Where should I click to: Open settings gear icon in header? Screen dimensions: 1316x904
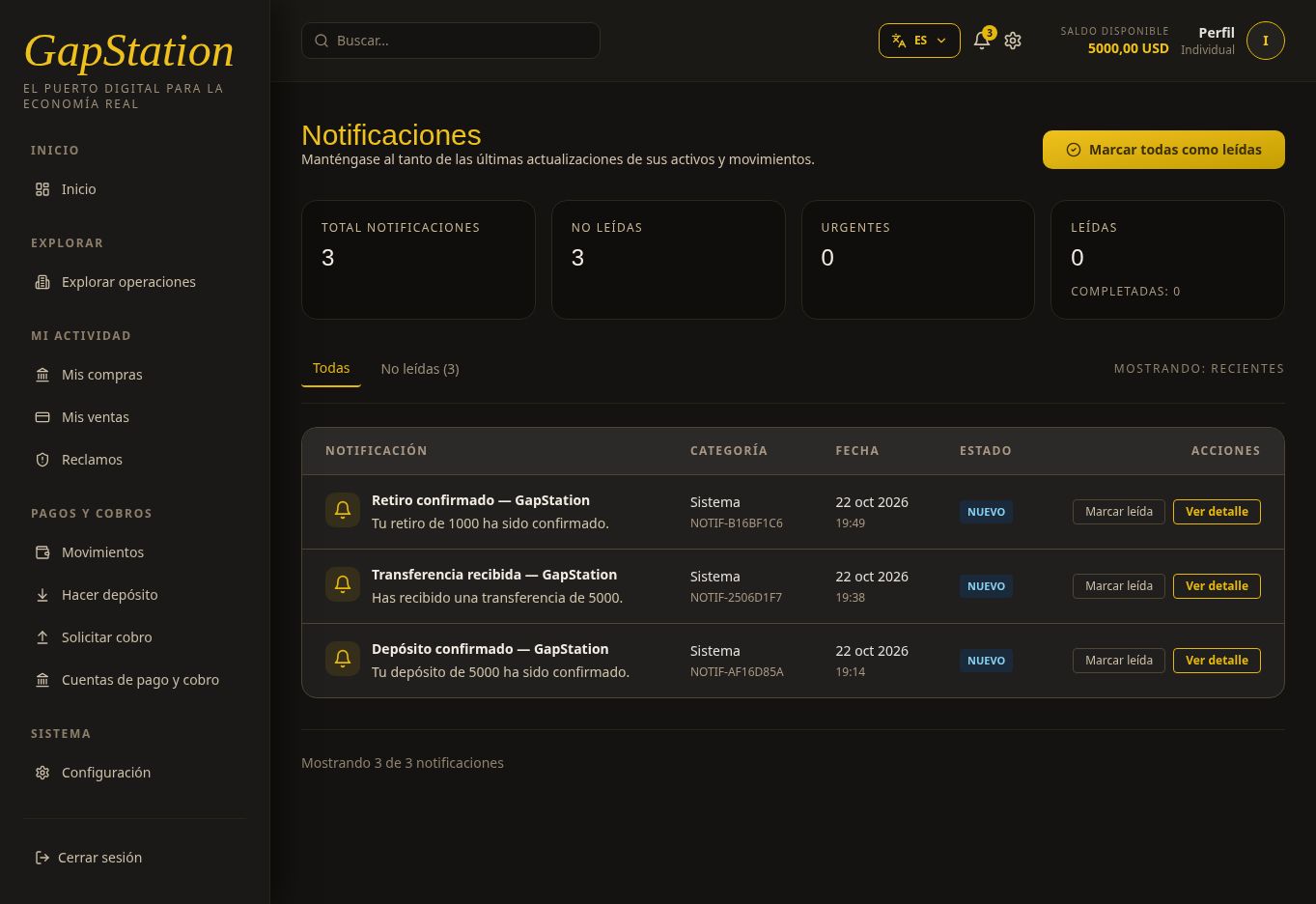click(x=1013, y=41)
